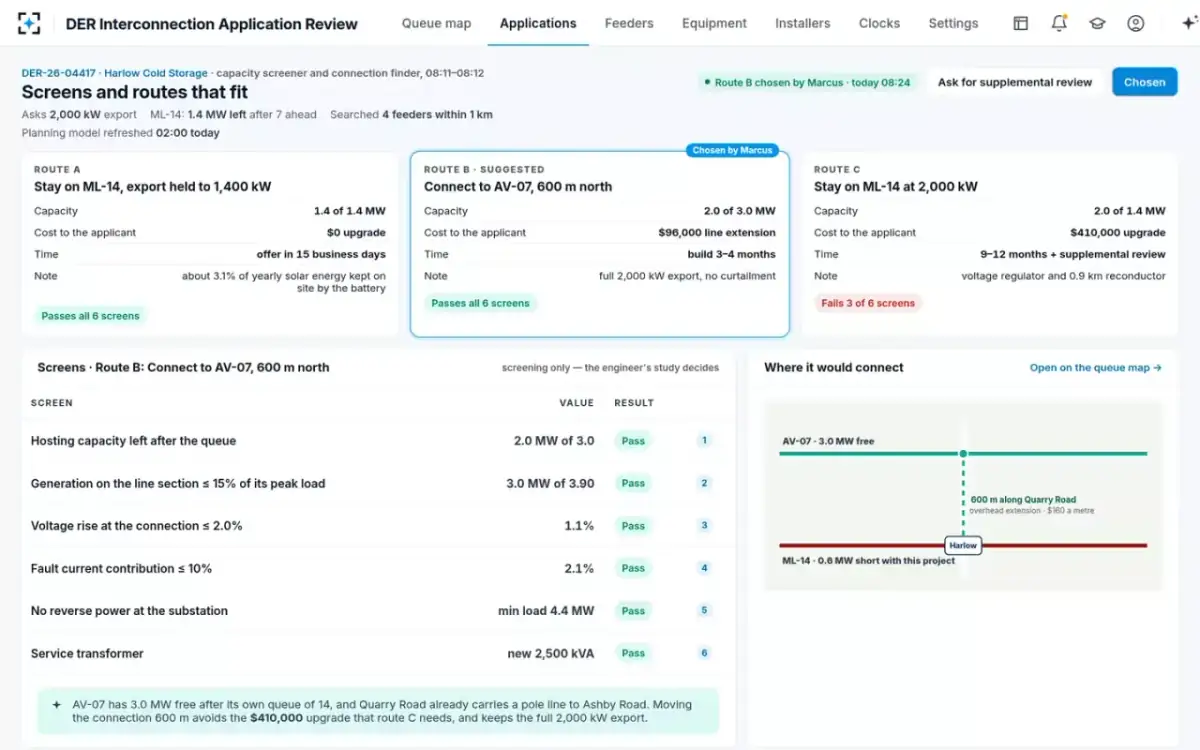Open the Clocks tab
The width and height of the screenshot is (1200, 750).
(x=879, y=23)
